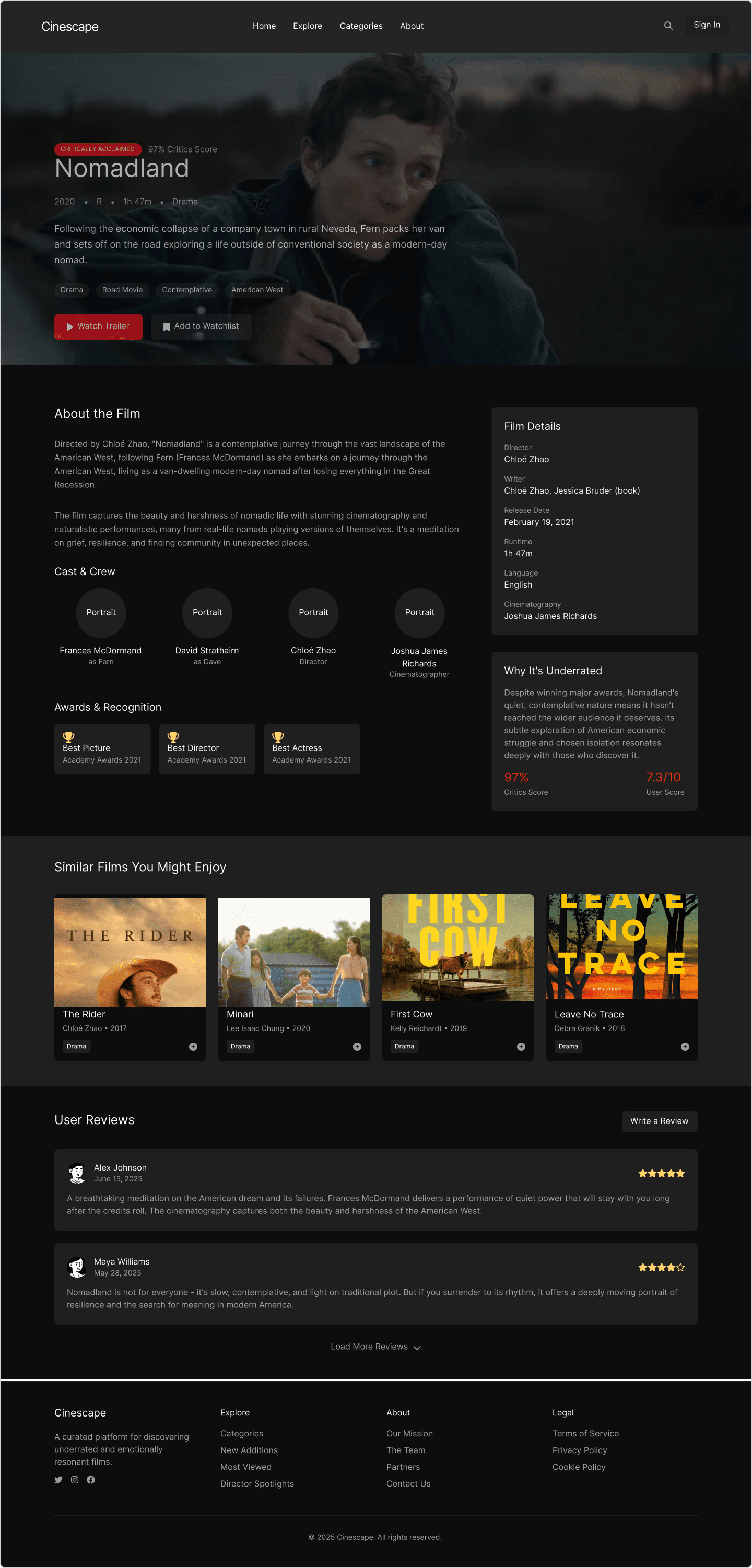Open the First Cow poster thumbnail
Viewport: 752px width, 1568px height.
tap(457, 947)
